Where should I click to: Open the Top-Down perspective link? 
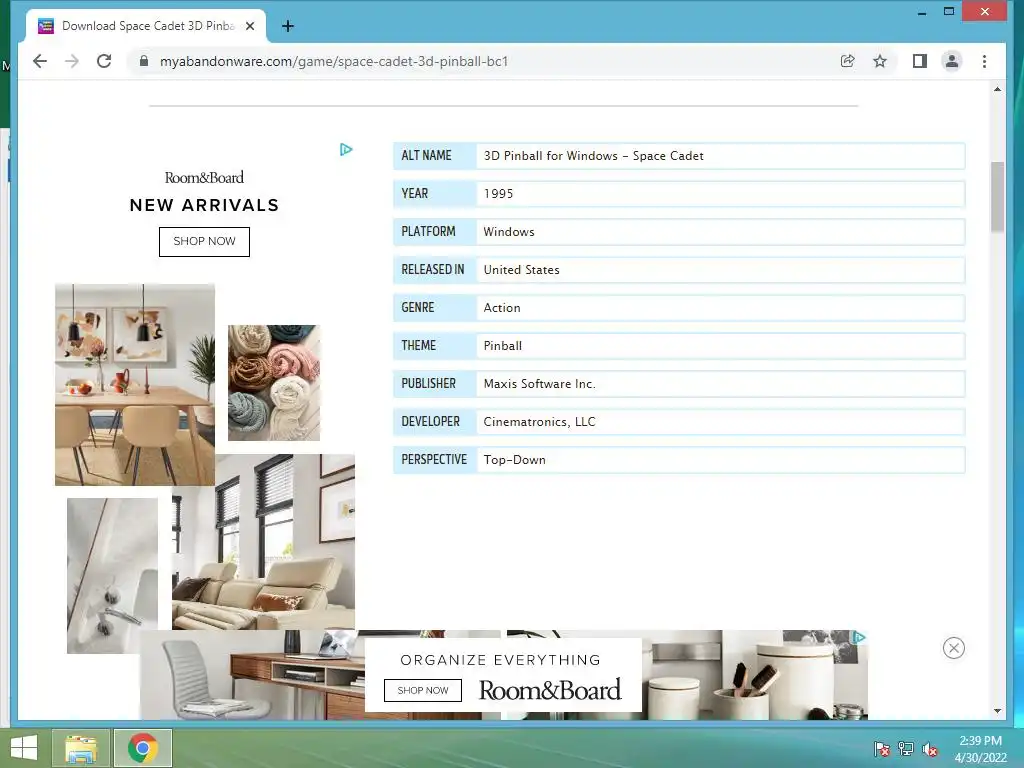515,460
